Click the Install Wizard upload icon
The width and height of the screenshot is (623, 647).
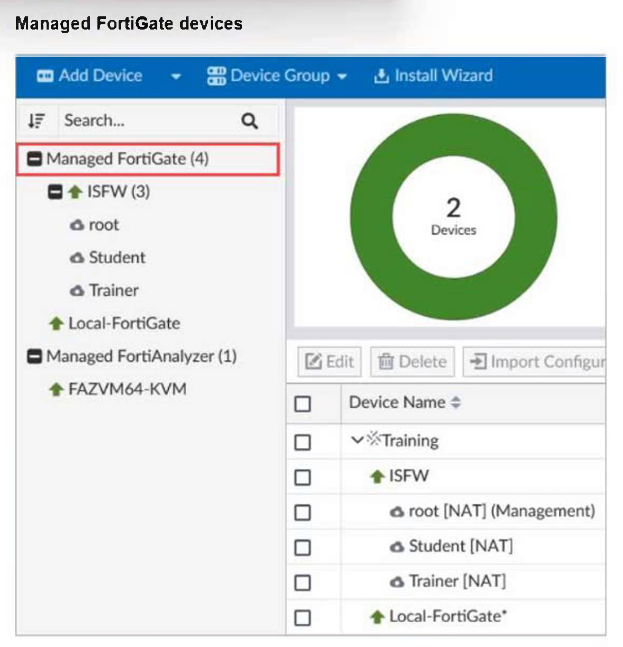pyautogui.click(x=381, y=76)
